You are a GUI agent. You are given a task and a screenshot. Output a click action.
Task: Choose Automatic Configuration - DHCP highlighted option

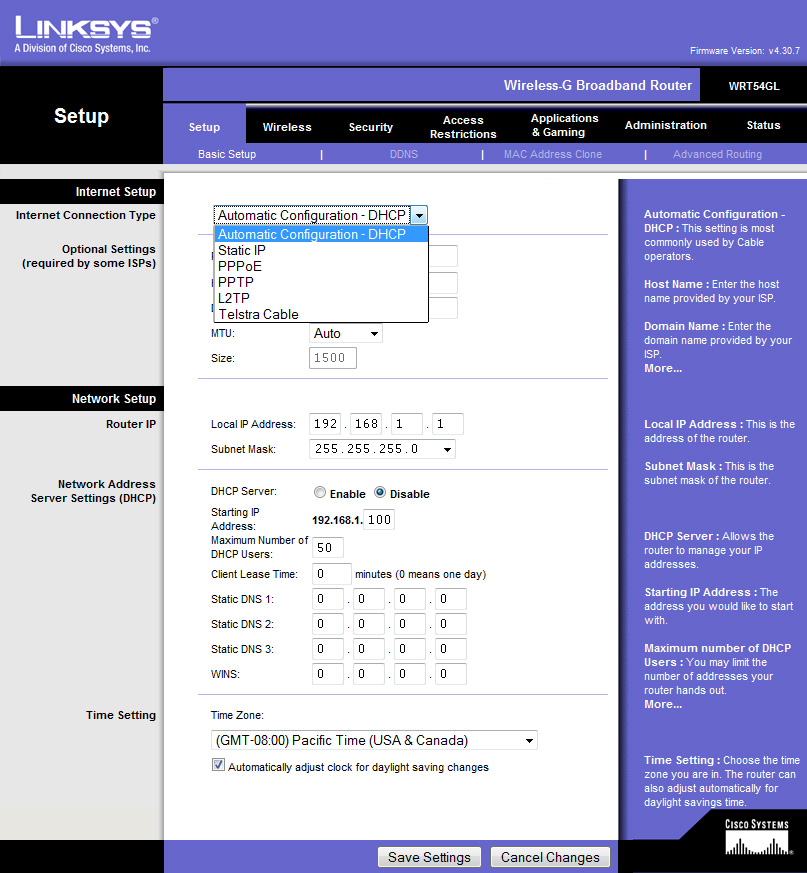coord(321,234)
